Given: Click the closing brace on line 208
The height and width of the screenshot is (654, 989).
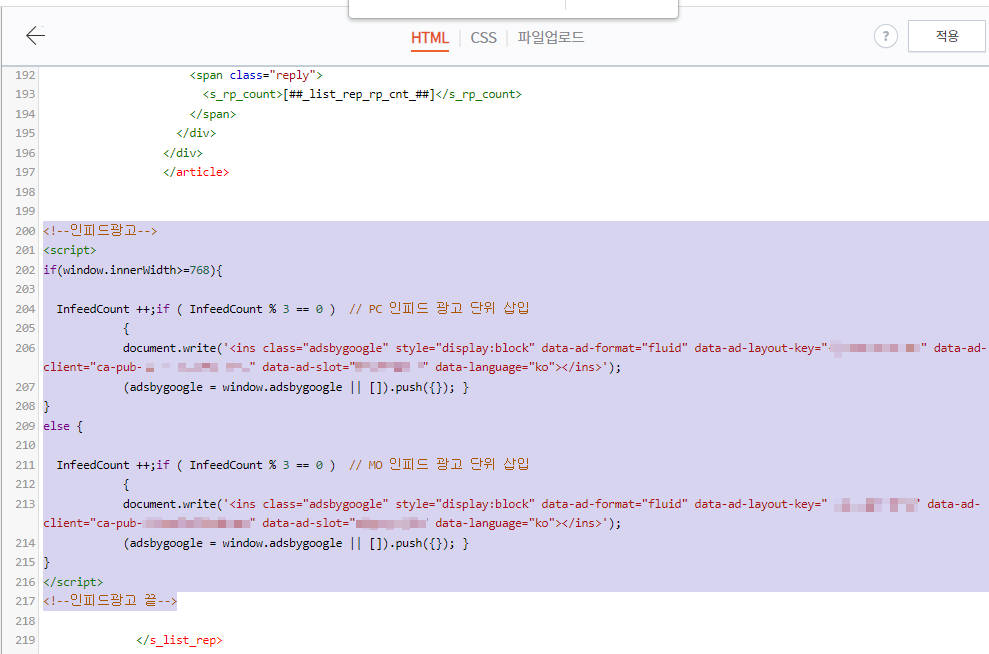Looking at the screenshot, I should 47,406.
